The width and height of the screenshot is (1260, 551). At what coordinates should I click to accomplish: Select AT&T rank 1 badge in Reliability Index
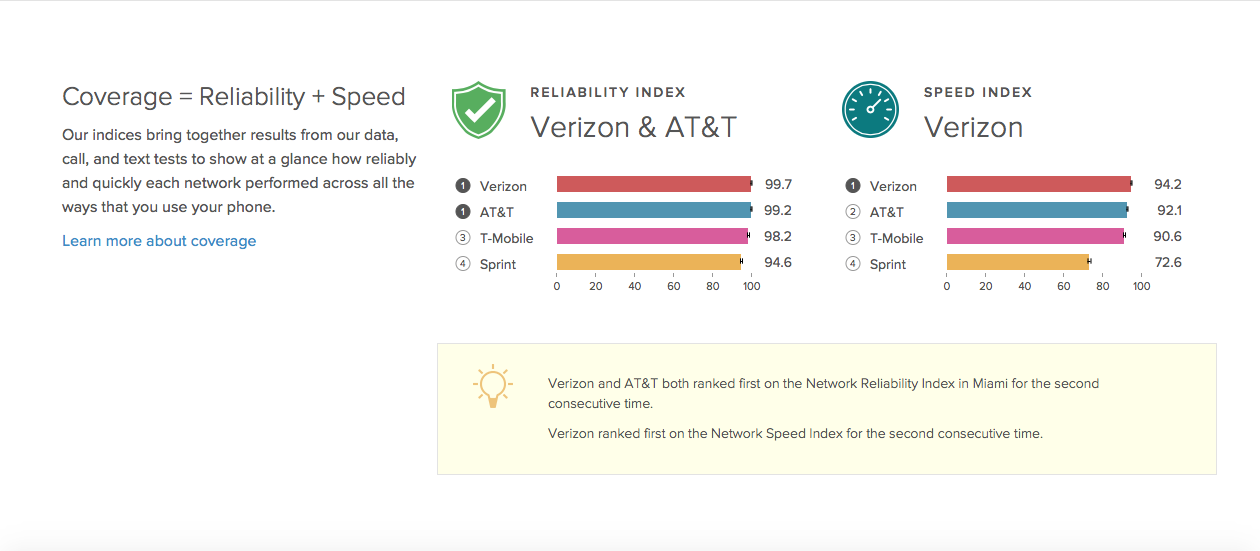462,212
